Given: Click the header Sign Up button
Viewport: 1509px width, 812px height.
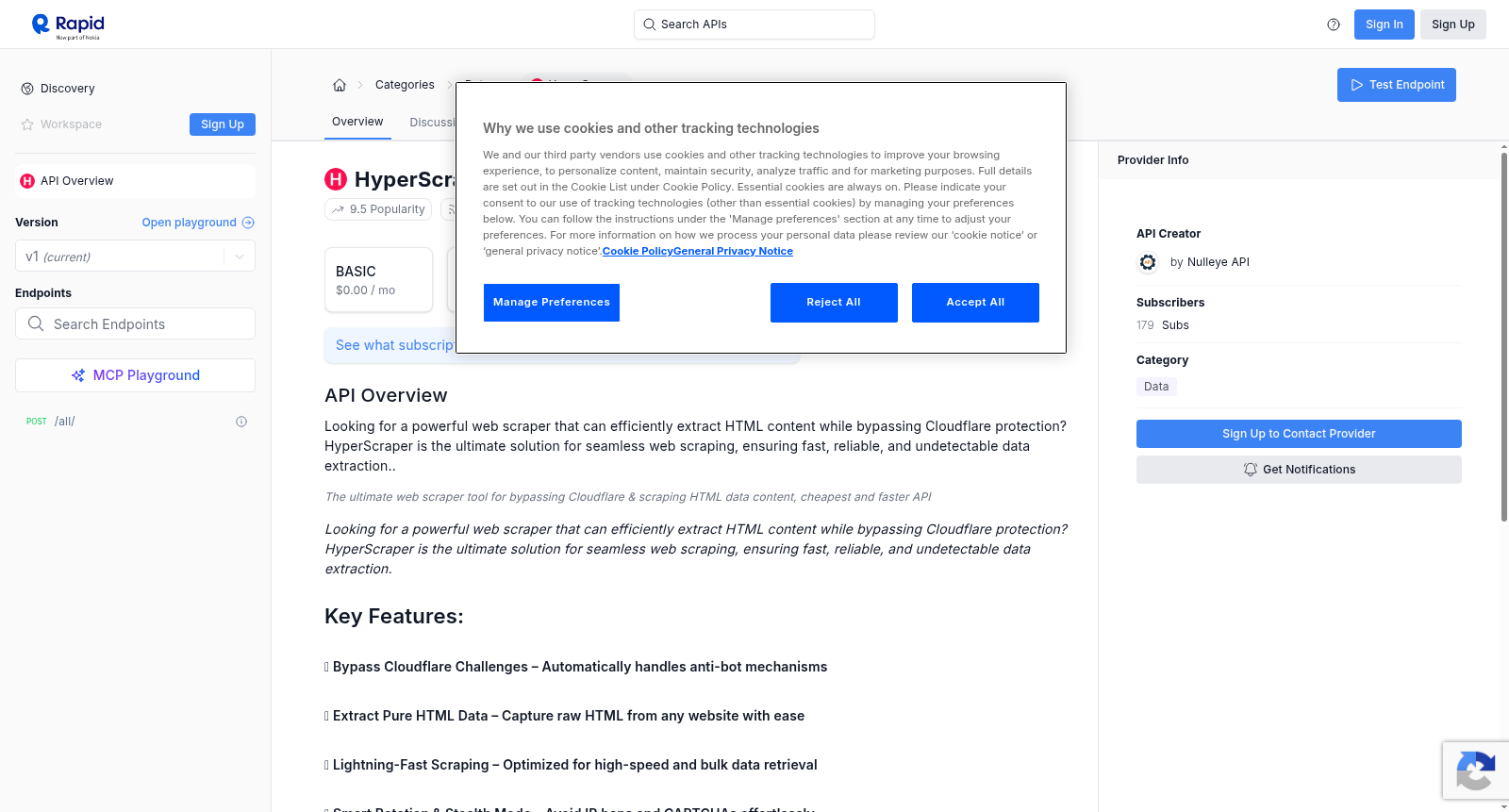Looking at the screenshot, I should click(x=1452, y=25).
